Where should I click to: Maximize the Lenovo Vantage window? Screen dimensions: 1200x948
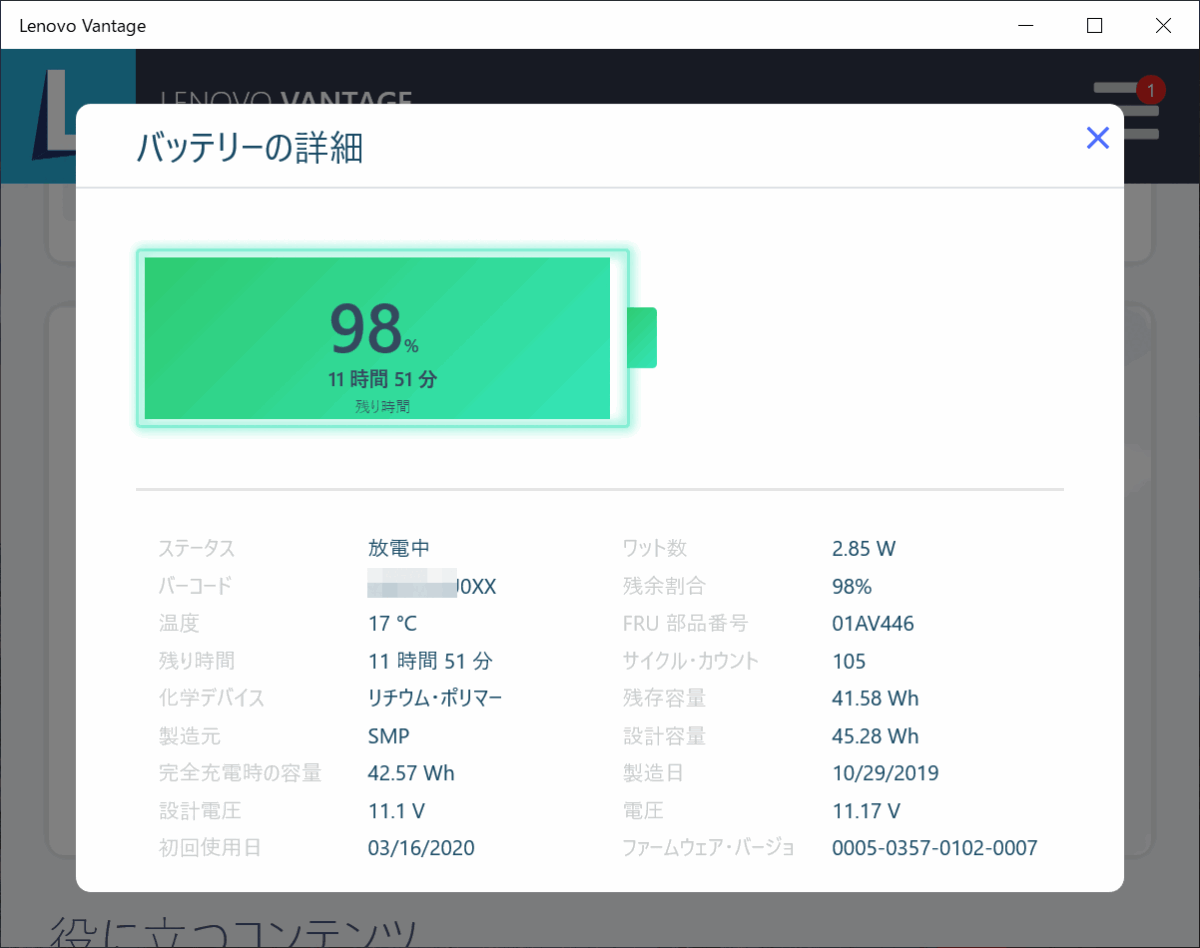[x=1095, y=25]
